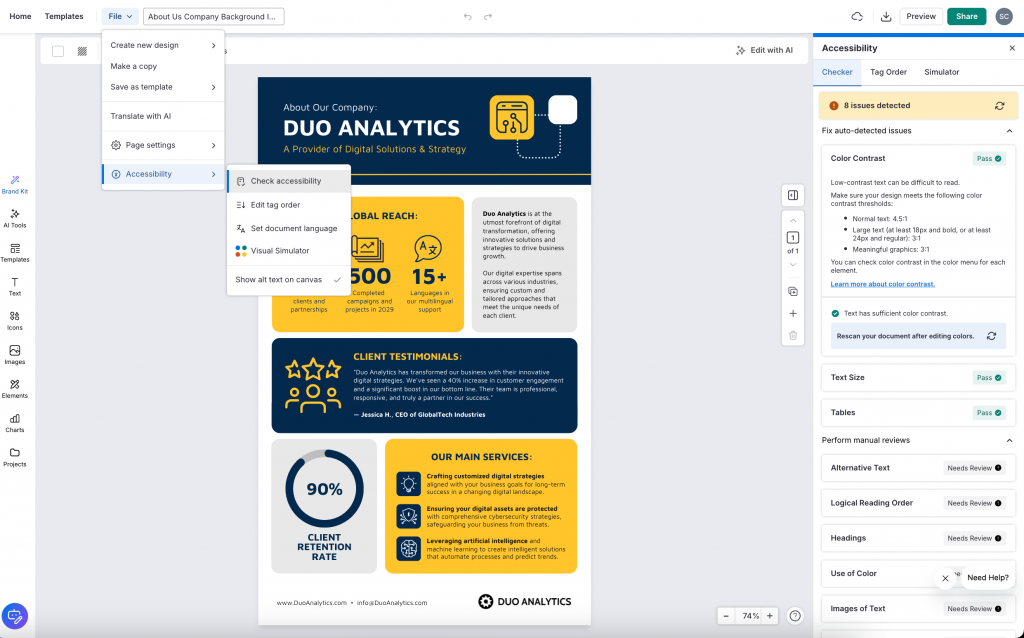Click the undo arrow
Screen dimensions: 1024x638
click(467, 17)
